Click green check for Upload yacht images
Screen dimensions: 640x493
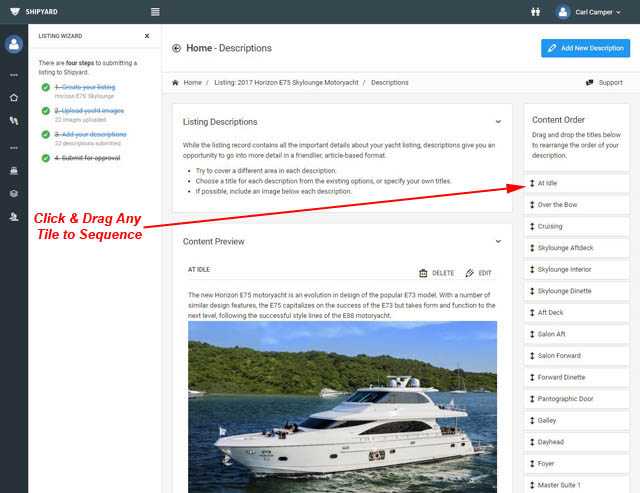pyautogui.click(x=46, y=111)
